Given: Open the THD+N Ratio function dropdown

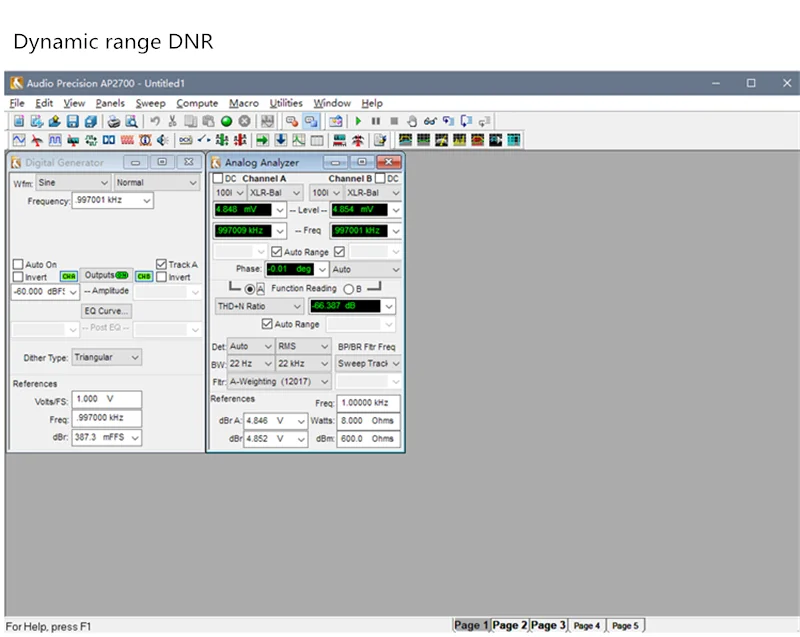Looking at the screenshot, I should [259, 307].
